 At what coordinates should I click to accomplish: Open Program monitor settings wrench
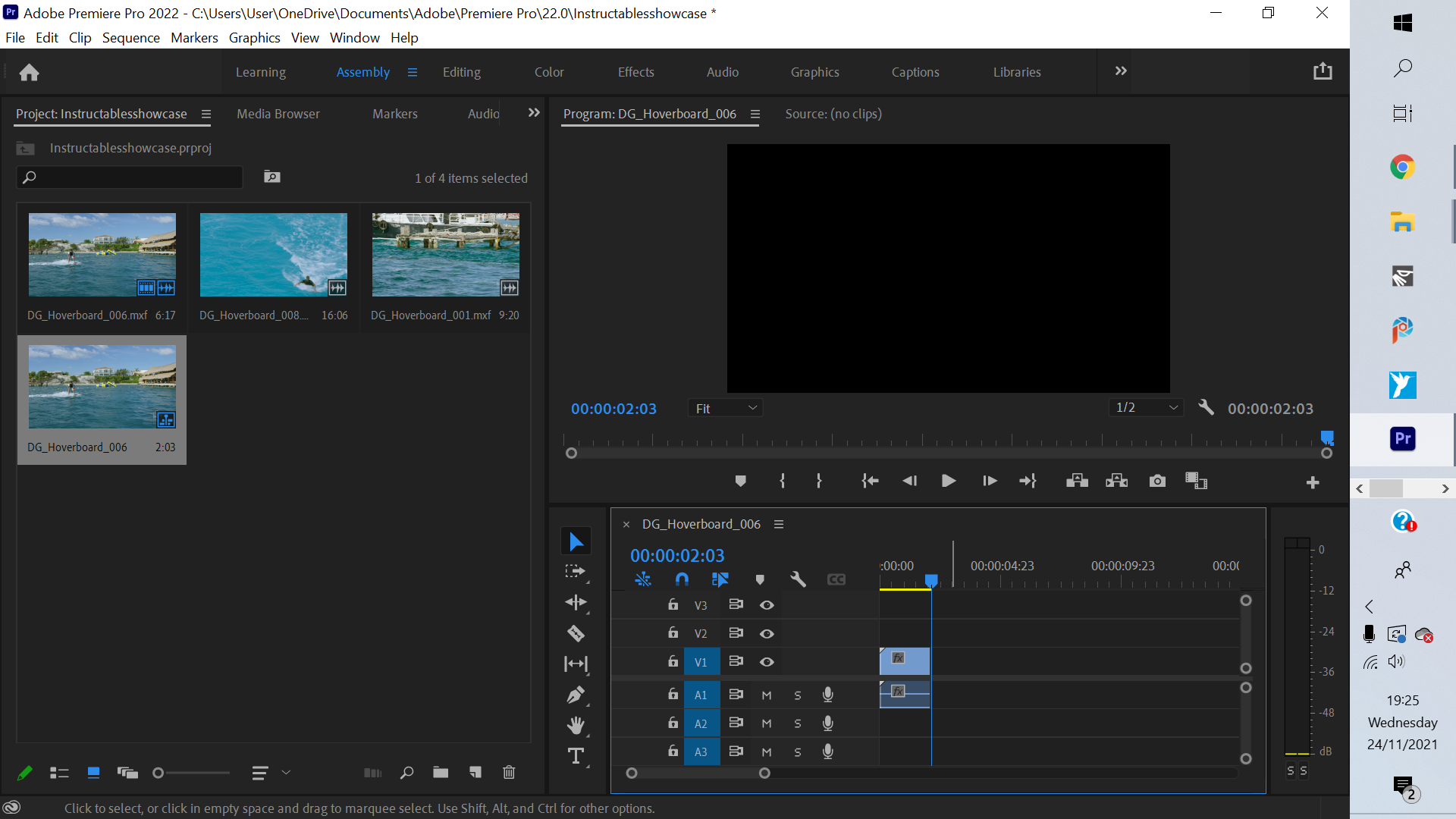[1206, 408]
